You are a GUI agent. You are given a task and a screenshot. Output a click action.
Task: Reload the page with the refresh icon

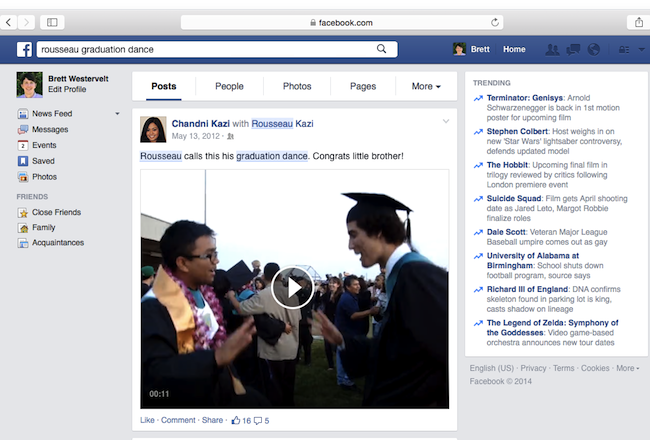[495, 22]
